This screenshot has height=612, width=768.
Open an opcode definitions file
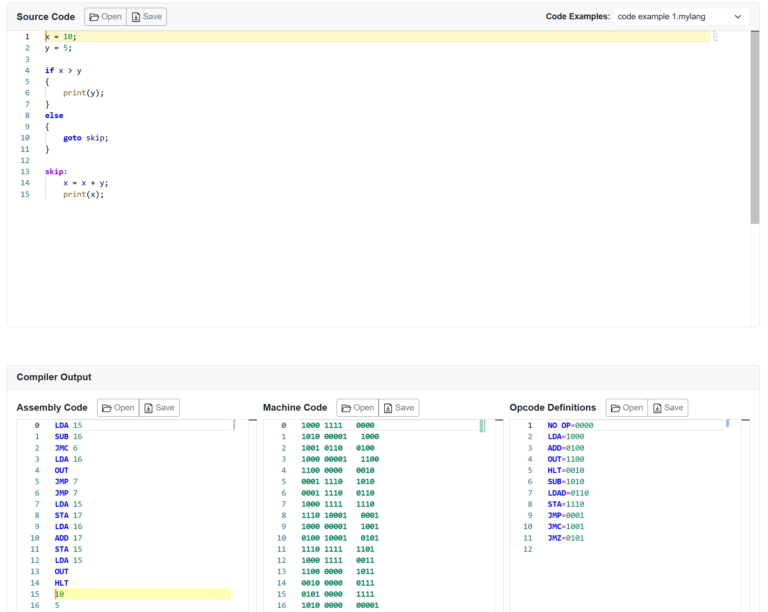pos(627,408)
